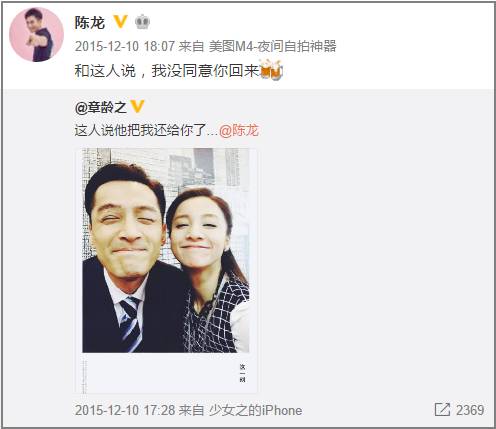Click the 2369 repost count
Screen dimensions: 496x429
pyautogui.click(x=470, y=410)
